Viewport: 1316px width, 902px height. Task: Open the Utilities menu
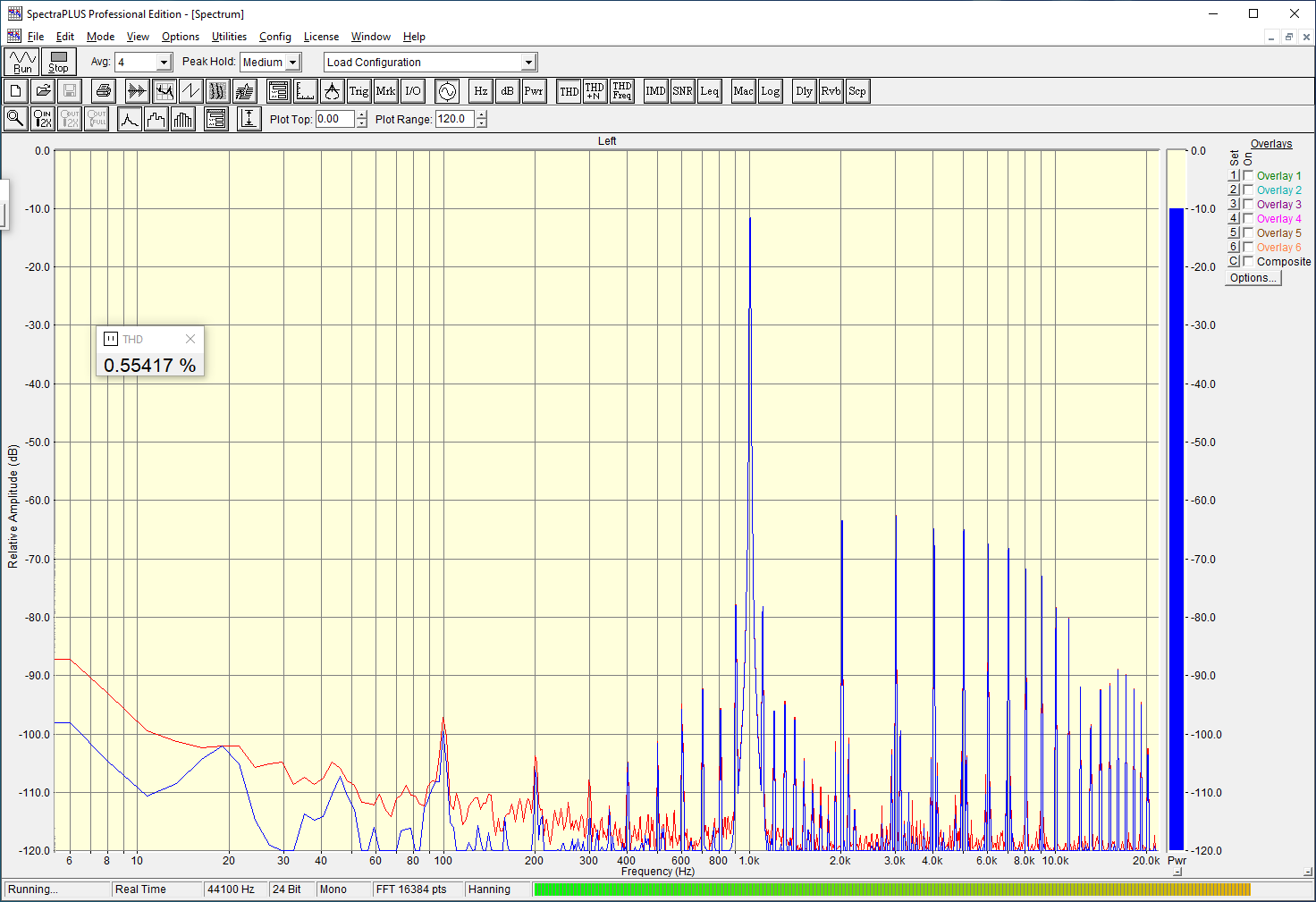pyautogui.click(x=229, y=37)
